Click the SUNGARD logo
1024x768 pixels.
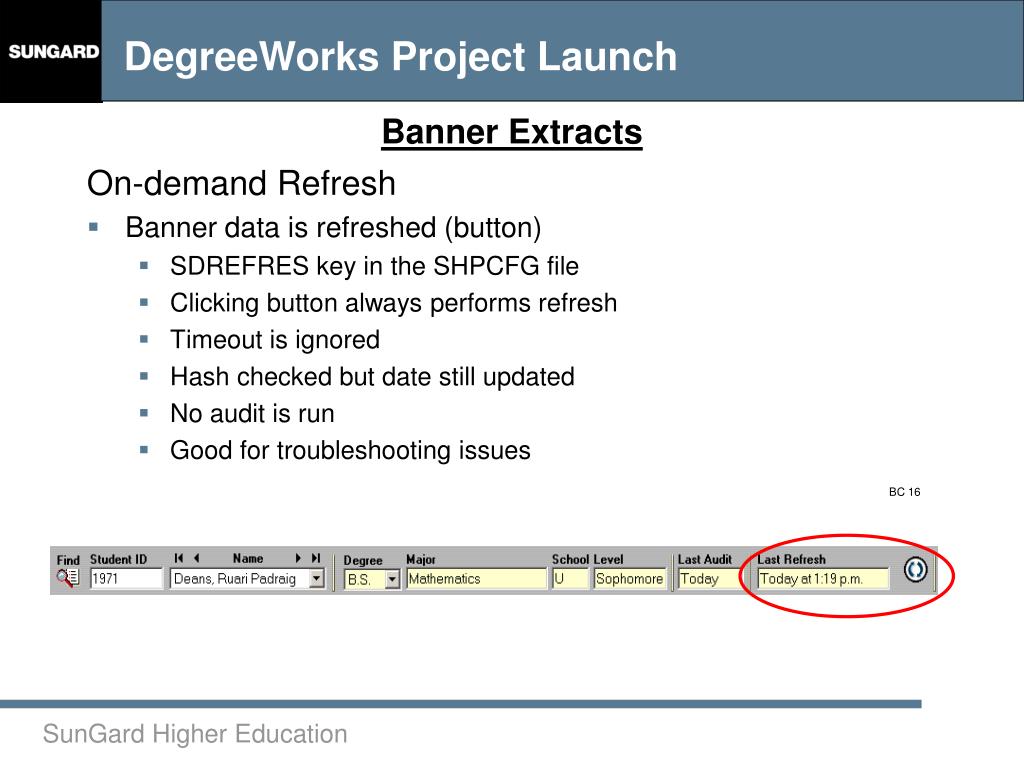click(54, 52)
